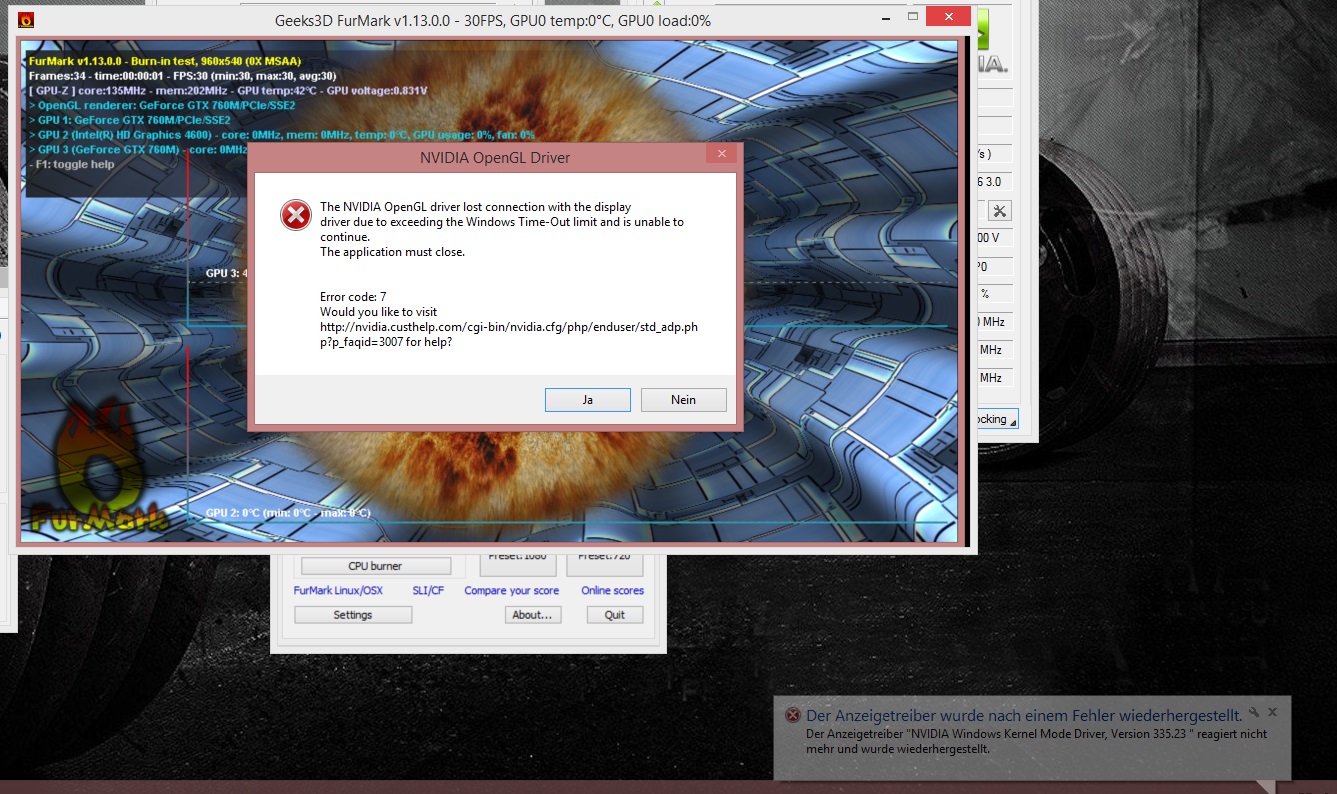
Task: Open the SLI/CF link
Action: [x=428, y=590]
